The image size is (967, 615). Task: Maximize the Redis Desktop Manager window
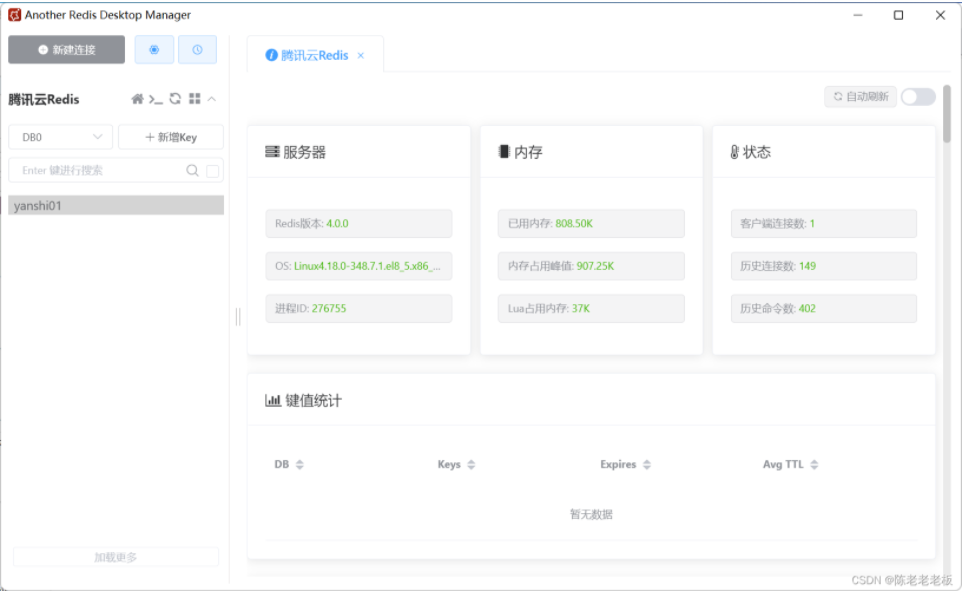tap(899, 15)
